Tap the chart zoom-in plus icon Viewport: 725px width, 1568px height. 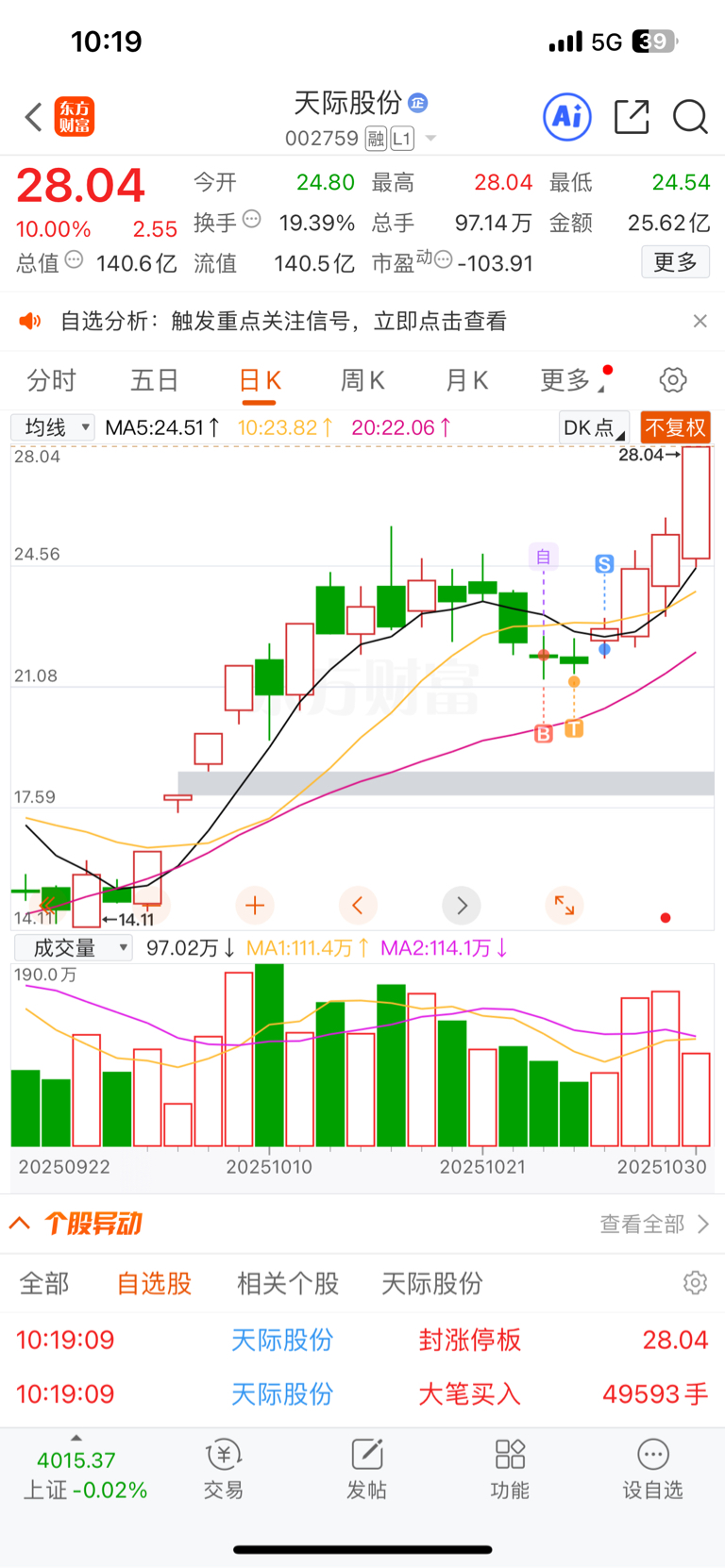255,906
